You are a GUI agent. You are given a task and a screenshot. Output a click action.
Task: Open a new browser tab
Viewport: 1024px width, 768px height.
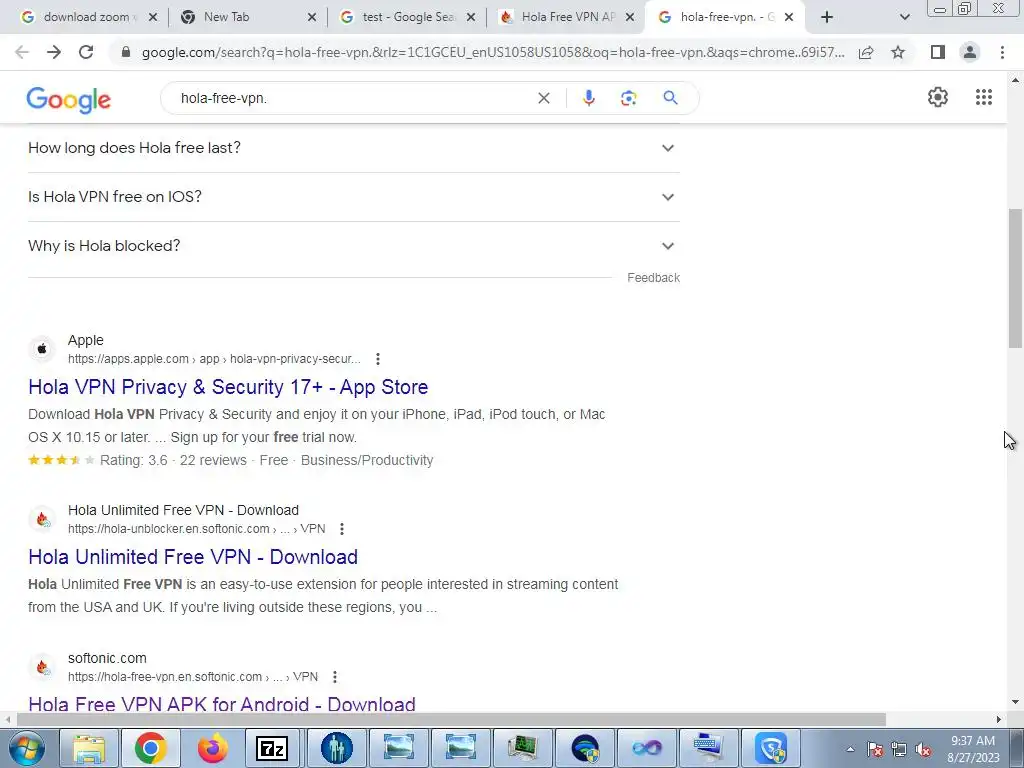[827, 18]
